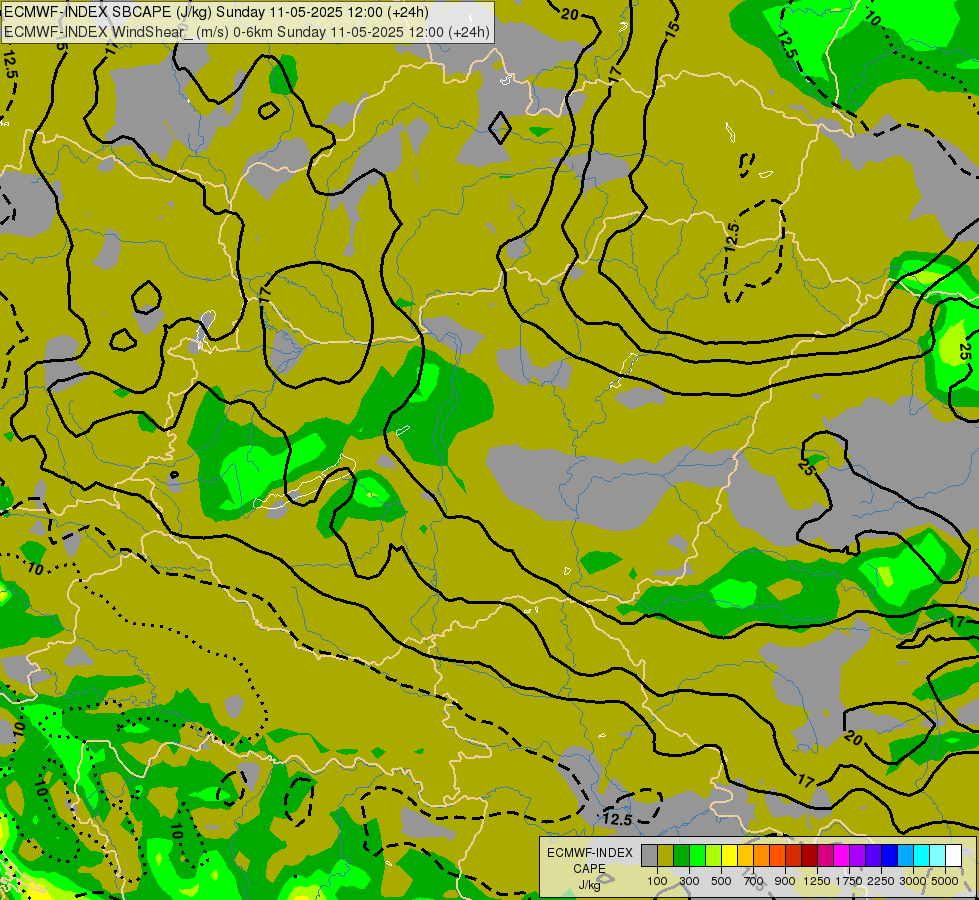This screenshot has width=979, height=900.
Task: Click the 5000 legend scale label
Action: tap(945, 881)
